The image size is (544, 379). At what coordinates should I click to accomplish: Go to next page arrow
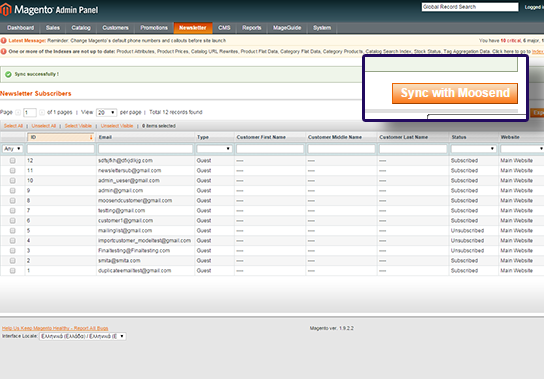tap(42, 112)
